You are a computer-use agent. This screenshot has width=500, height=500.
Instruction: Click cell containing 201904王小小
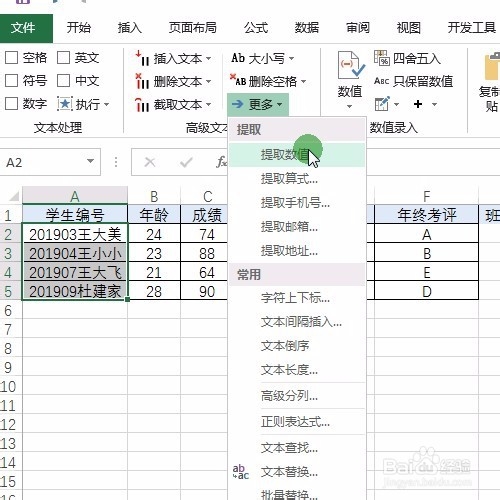pos(75,254)
